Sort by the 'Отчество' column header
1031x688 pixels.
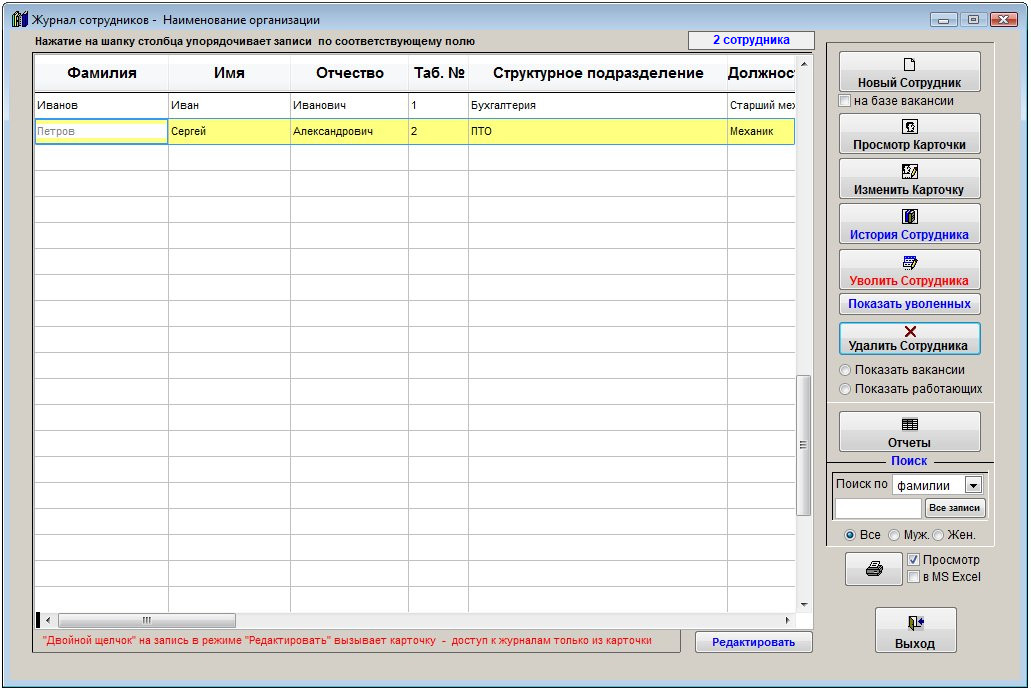pyautogui.click(x=349, y=73)
